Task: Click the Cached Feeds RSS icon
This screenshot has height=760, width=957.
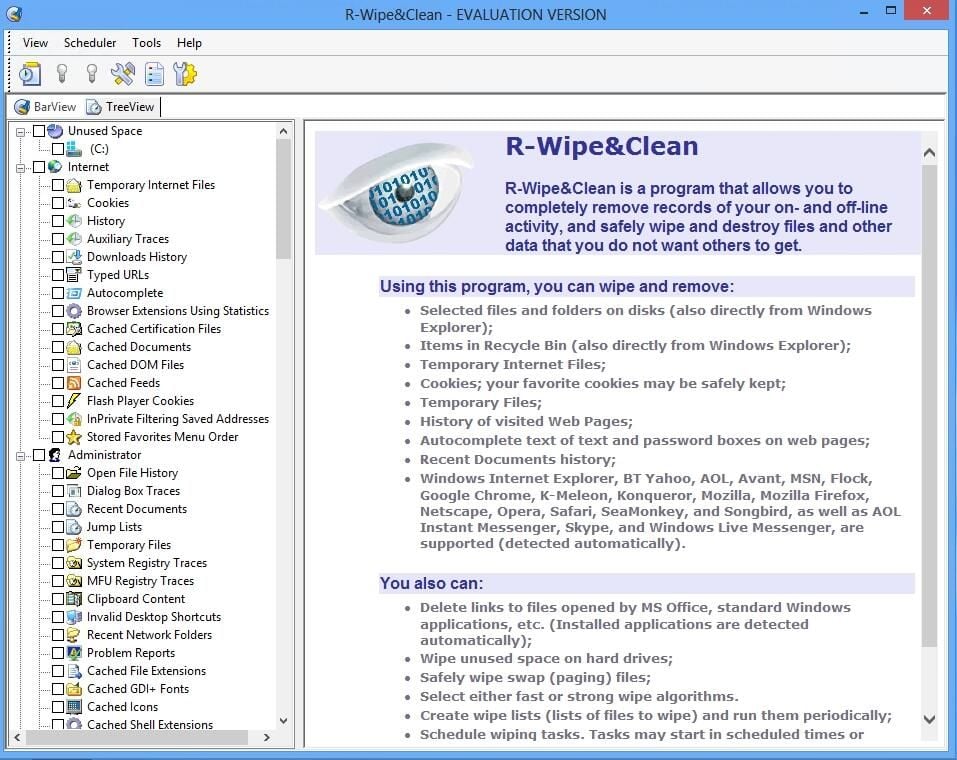Action: point(74,383)
